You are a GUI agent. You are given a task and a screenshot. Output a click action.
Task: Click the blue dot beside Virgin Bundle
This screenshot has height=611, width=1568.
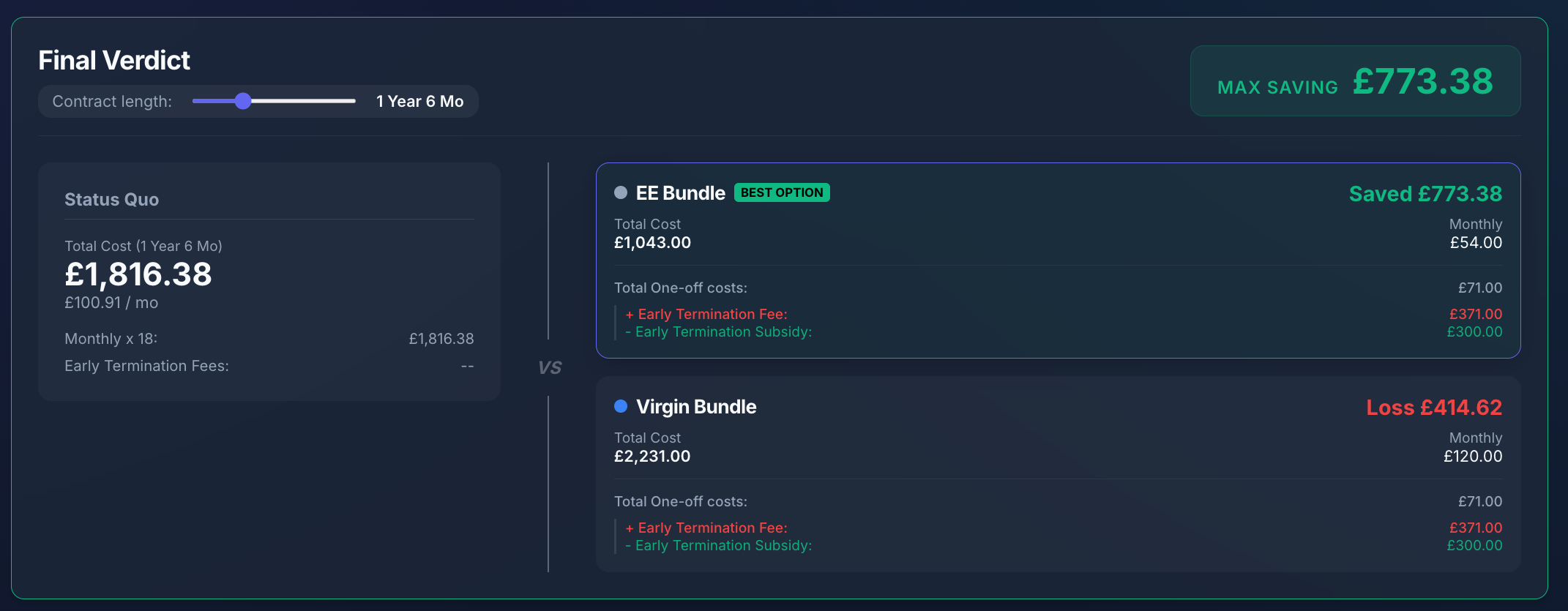click(621, 406)
